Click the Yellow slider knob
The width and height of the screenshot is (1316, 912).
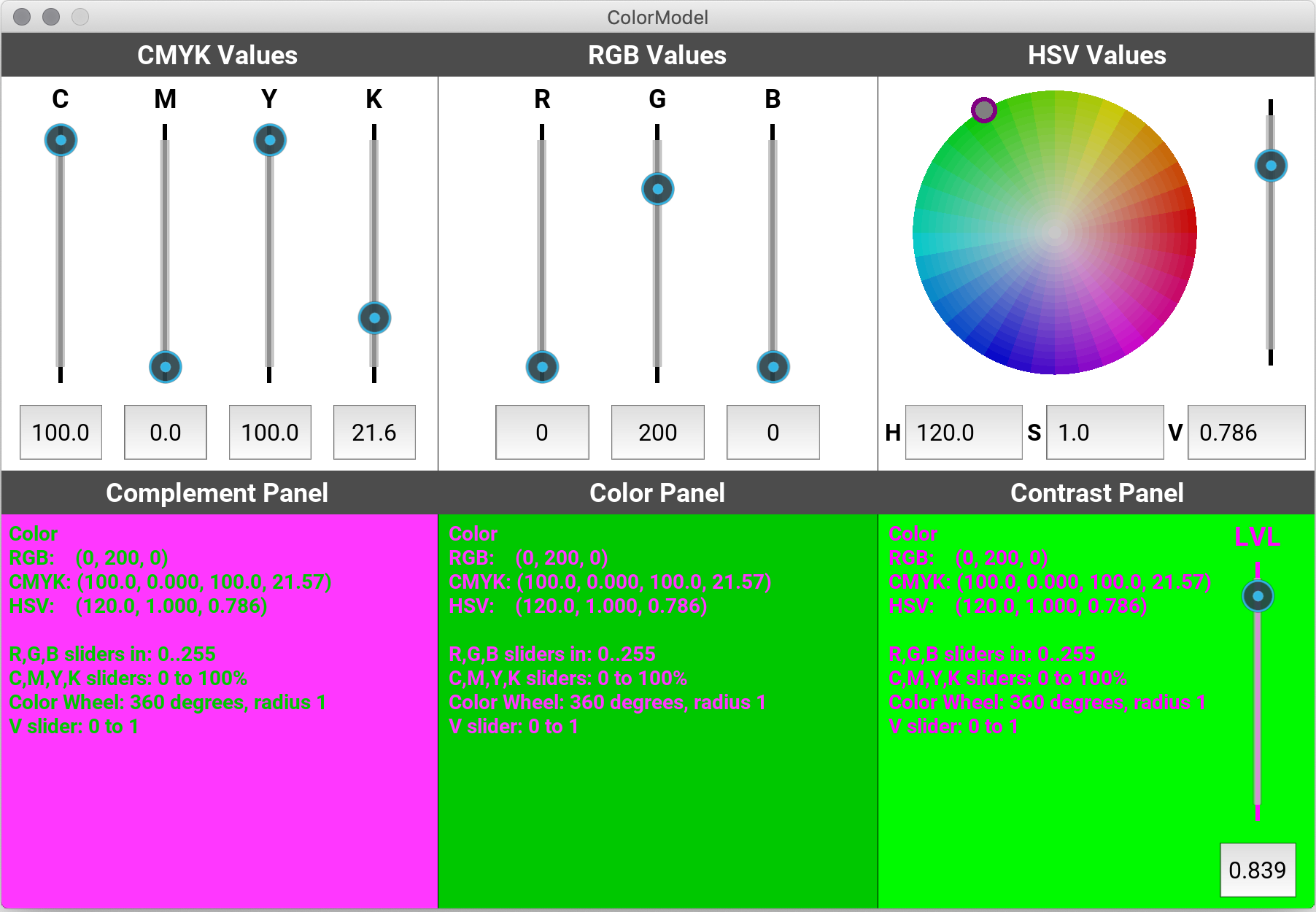pyautogui.click(x=270, y=140)
